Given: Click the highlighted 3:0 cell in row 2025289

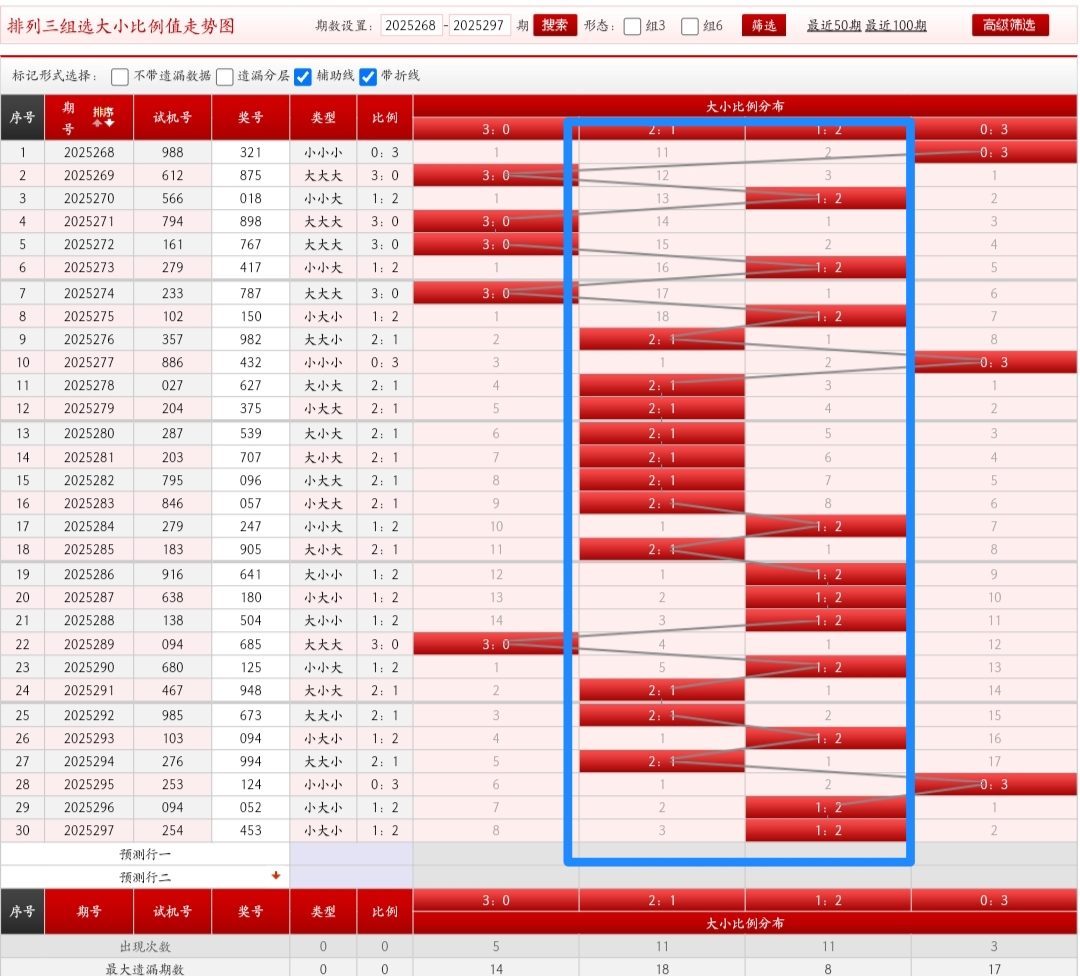Looking at the screenshot, I should coord(495,645).
